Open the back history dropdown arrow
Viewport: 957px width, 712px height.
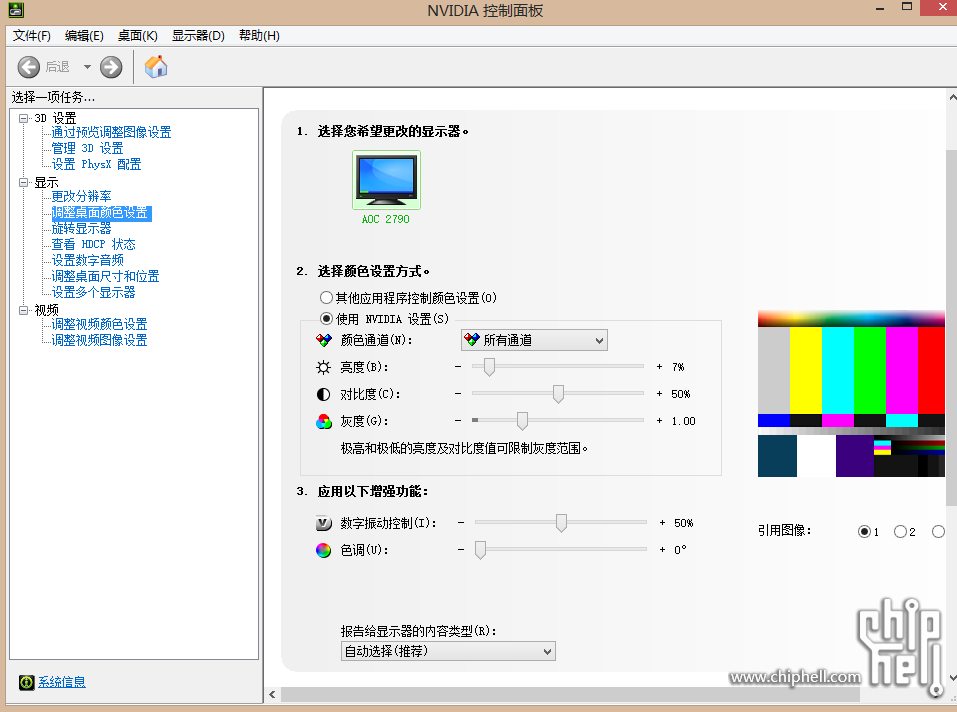tap(87, 67)
